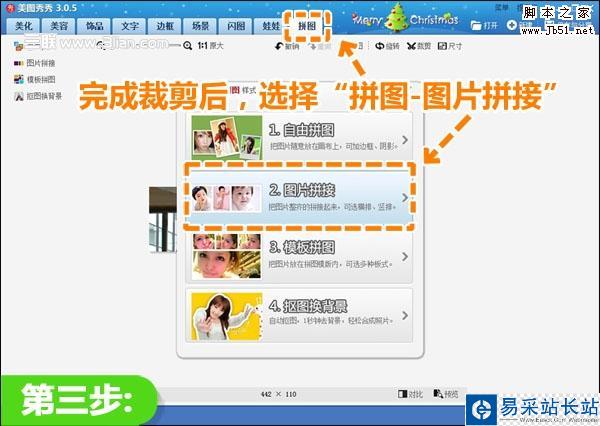
Task: Click the chevron on 自由拼图 row
Action: click(405, 140)
